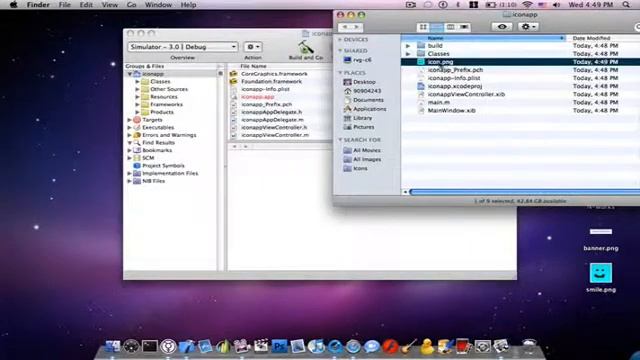Open the Apple menu
Image resolution: width=640 pixels, height=360 pixels.
[13, 5]
